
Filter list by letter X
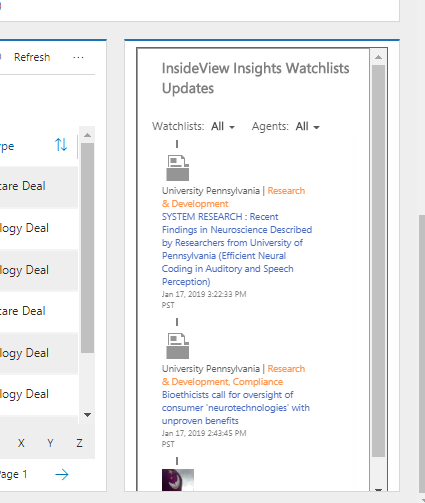pyautogui.click(x=21, y=443)
